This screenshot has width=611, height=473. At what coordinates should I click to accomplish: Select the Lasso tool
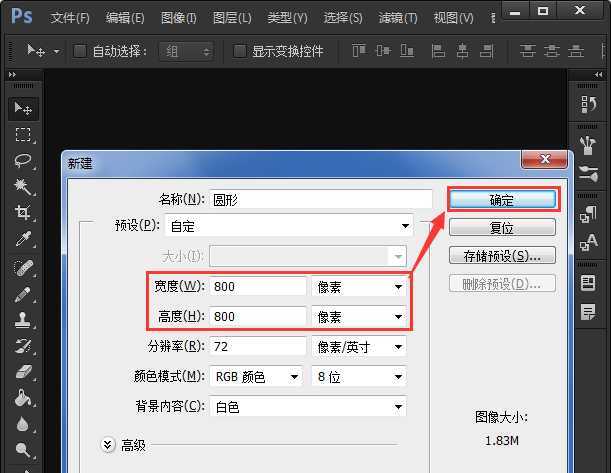tap(22, 160)
